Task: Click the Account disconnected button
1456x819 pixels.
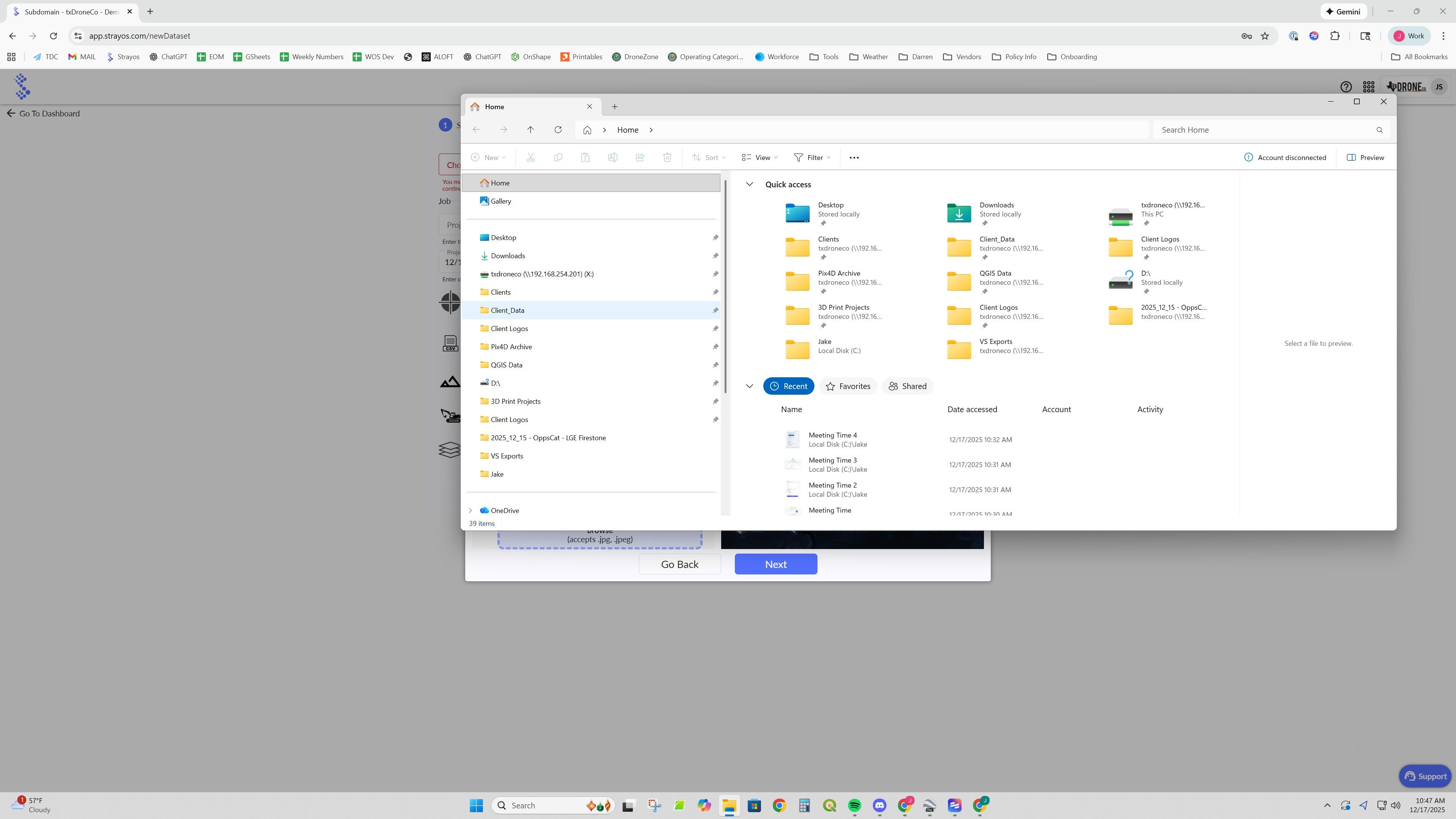Action: coord(1285,158)
